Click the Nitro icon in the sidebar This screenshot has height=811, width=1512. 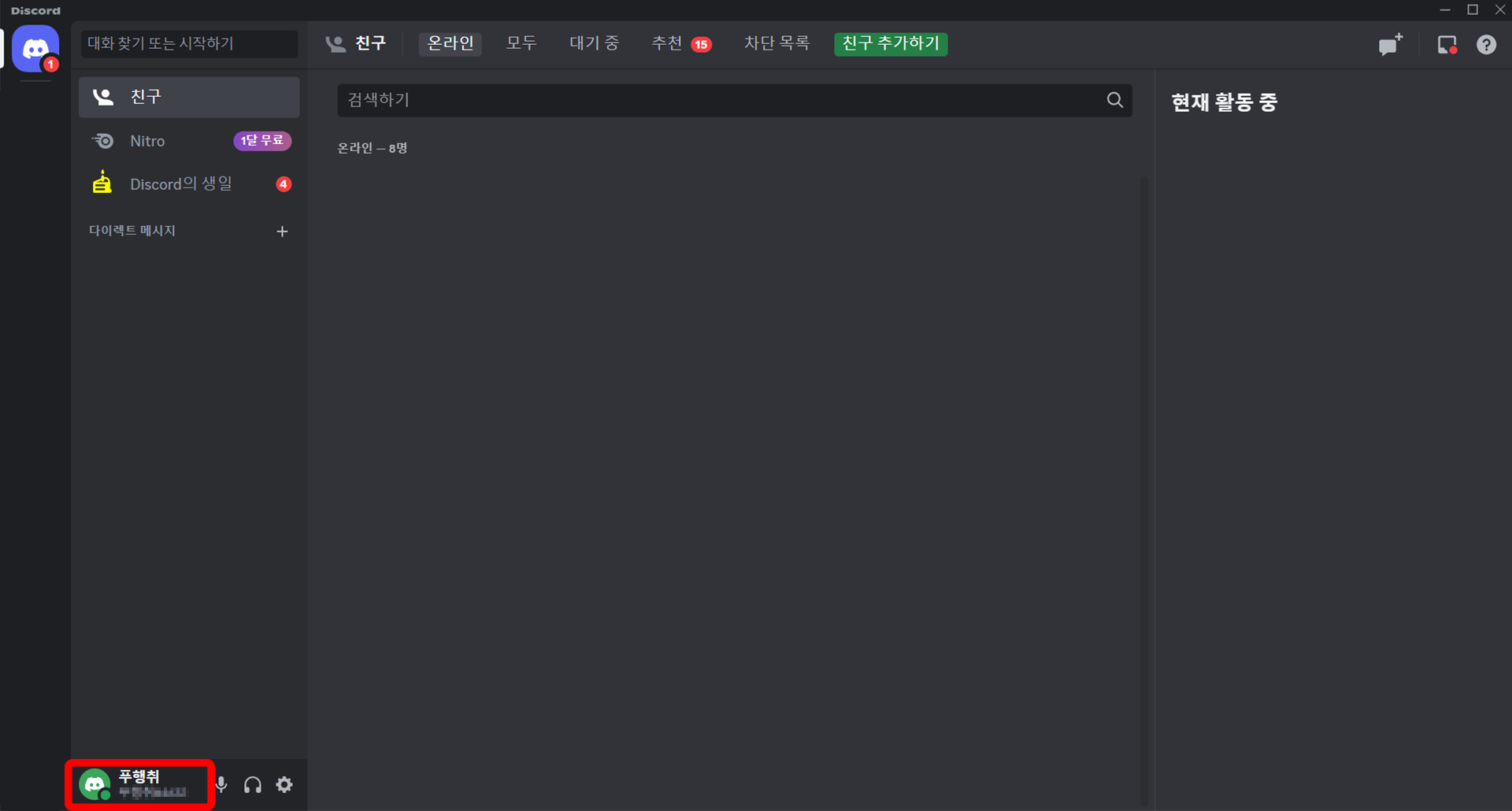(103, 141)
